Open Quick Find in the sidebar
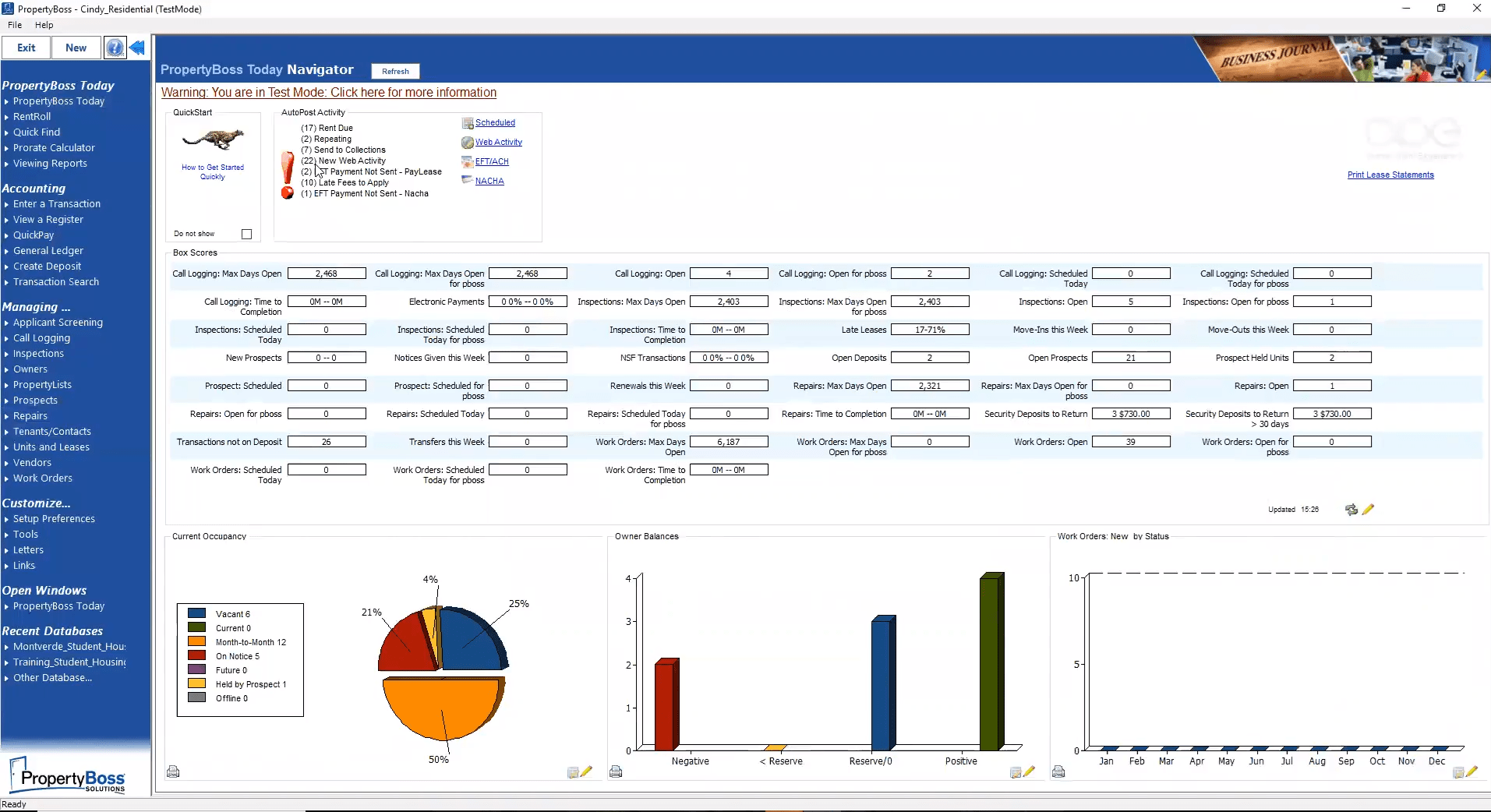Image resolution: width=1491 pixels, height=812 pixels. click(37, 132)
